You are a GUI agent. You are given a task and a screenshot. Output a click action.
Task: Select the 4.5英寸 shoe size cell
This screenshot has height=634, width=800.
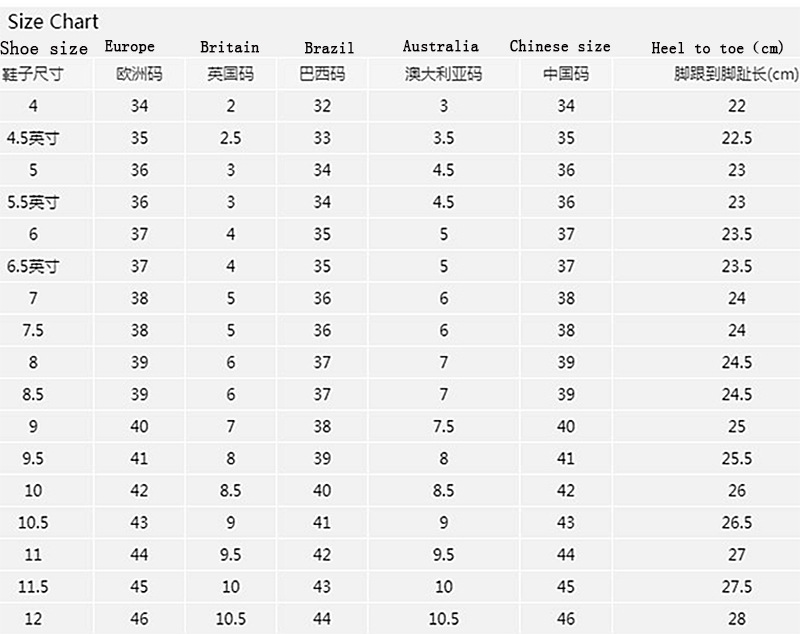coord(33,138)
